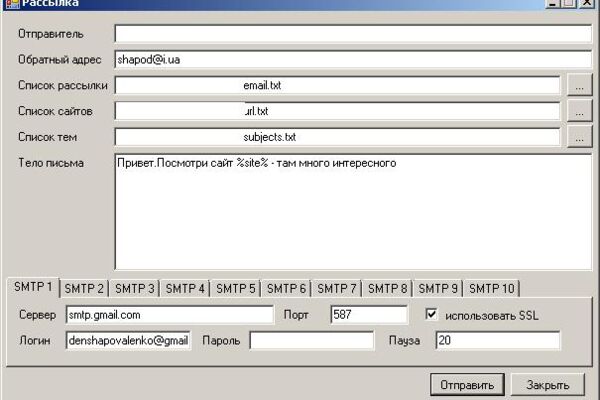Switch to the SMTP 2 tab

[84, 289]
